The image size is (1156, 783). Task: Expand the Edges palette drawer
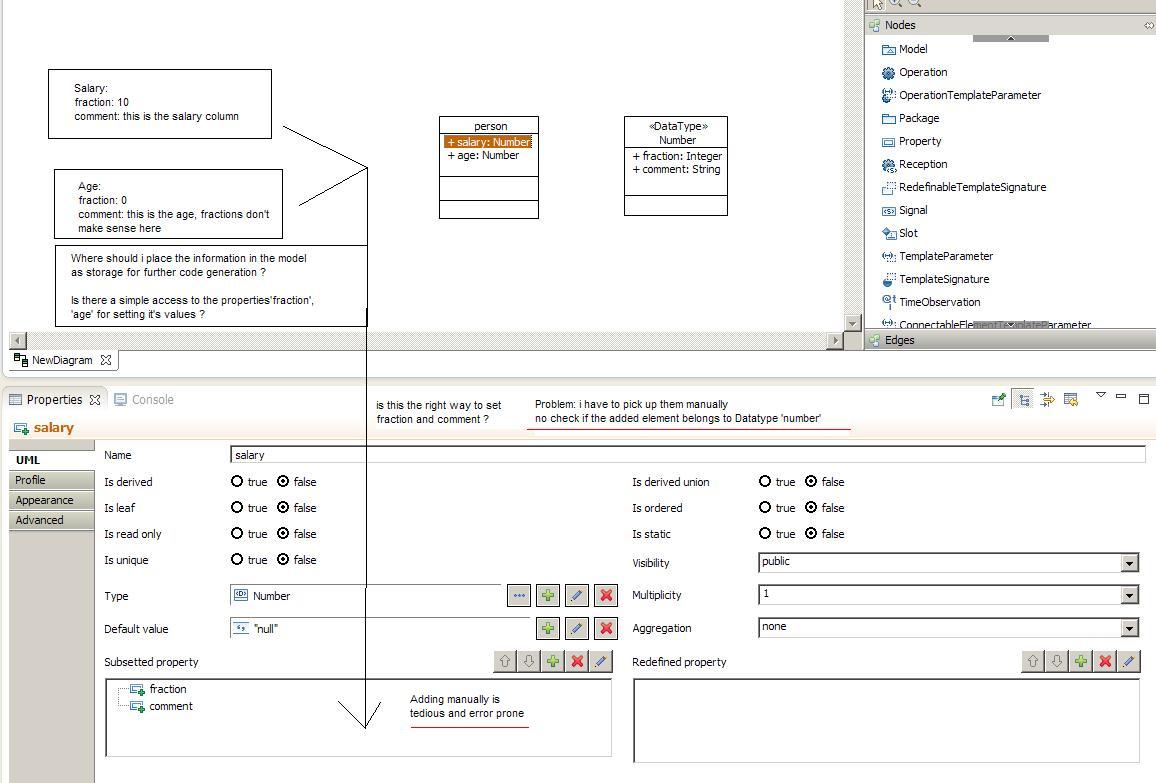pos(1010,340)
